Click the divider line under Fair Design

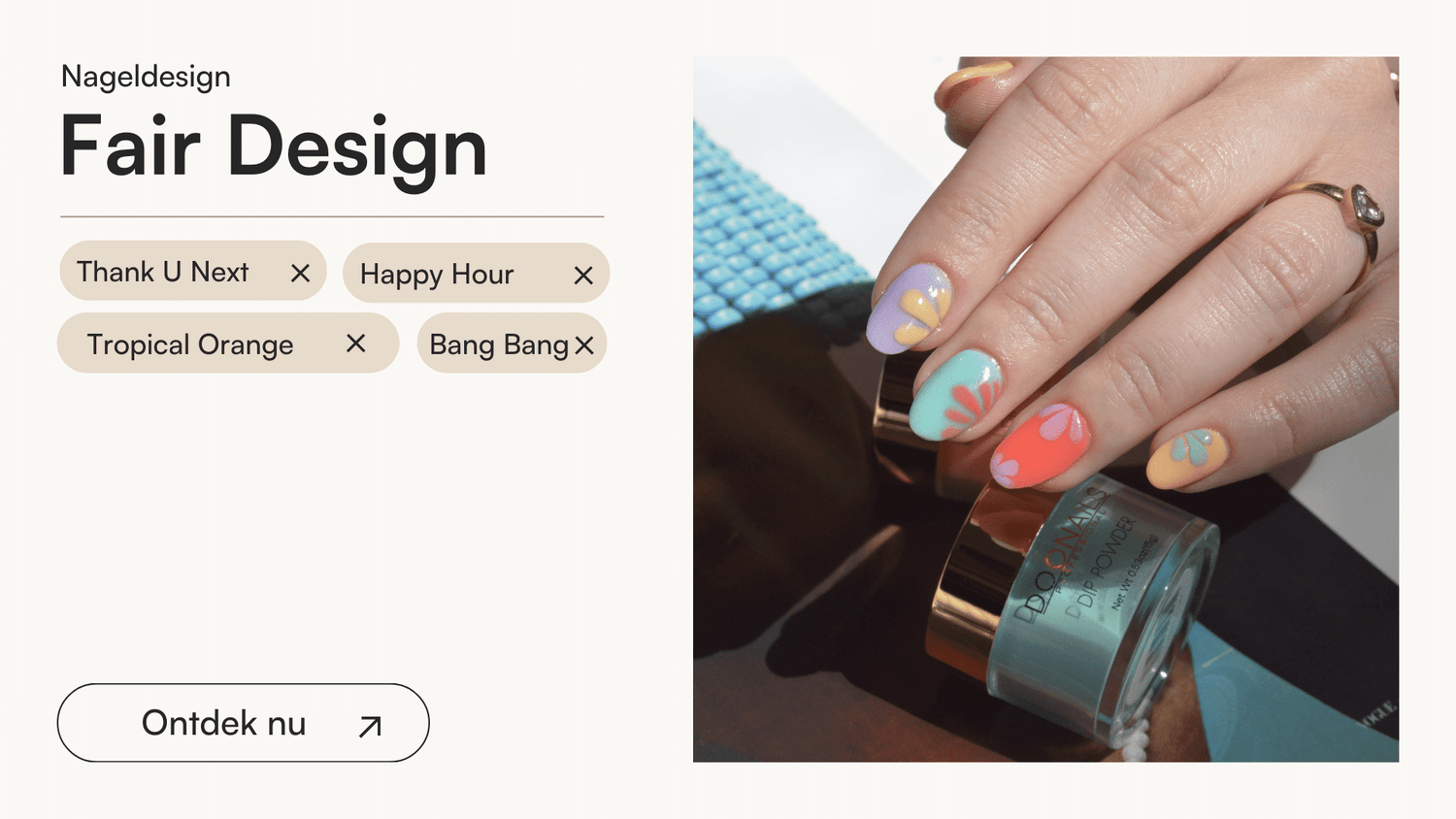(332, 216)
